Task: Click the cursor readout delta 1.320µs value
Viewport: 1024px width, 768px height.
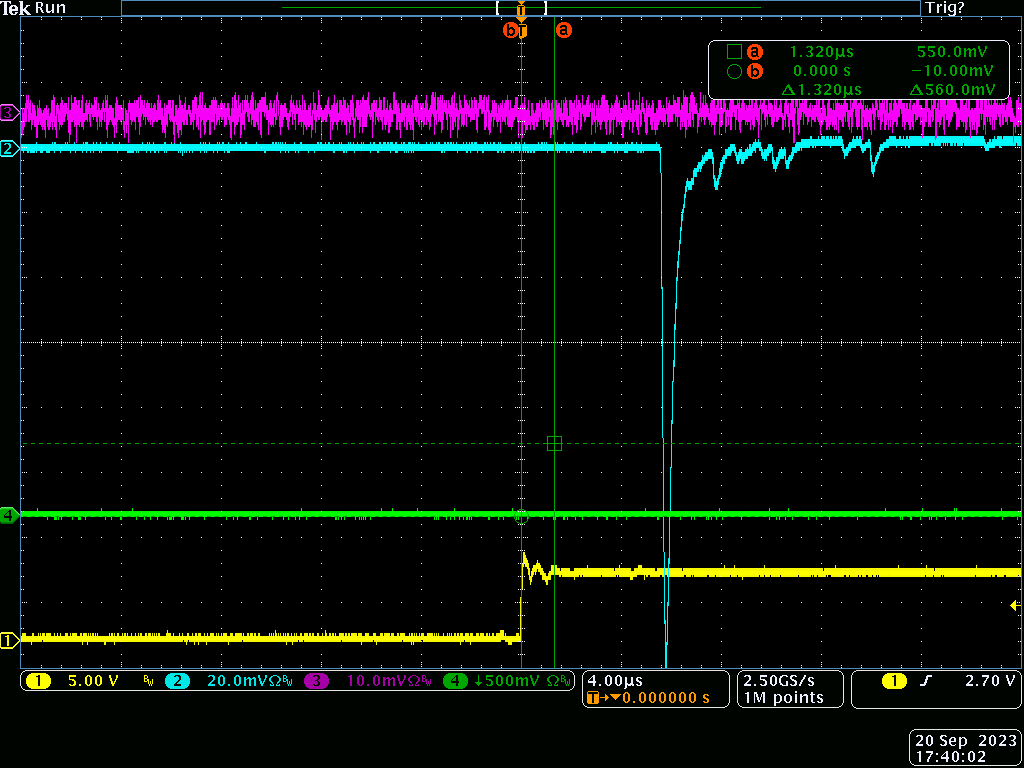Action: pos(821,90)
